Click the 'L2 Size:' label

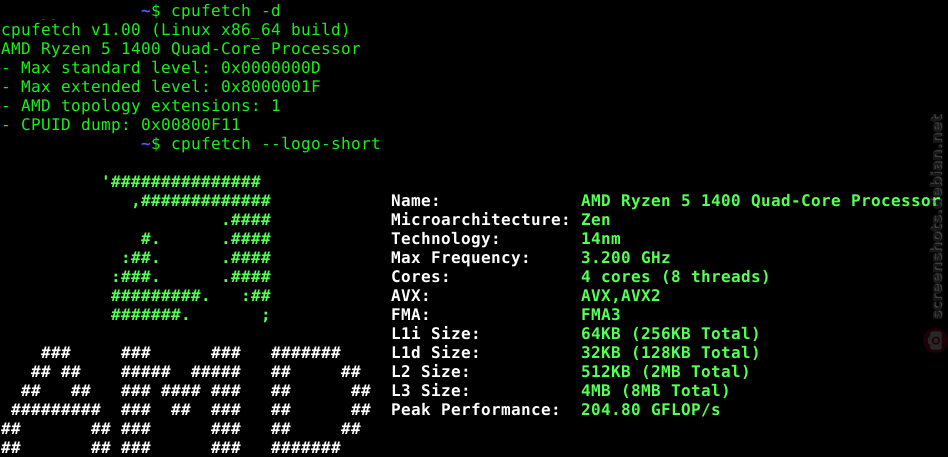click(x=430, y=372)
